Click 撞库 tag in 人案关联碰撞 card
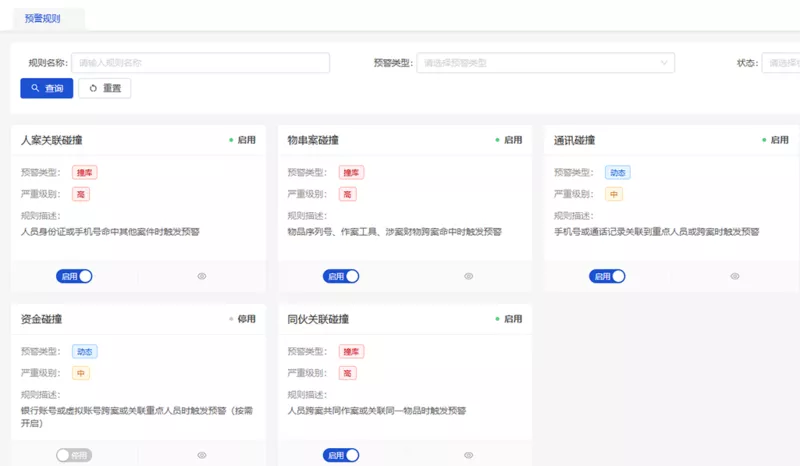Screen dimensions: 800x466 click(x=85, y=173)
